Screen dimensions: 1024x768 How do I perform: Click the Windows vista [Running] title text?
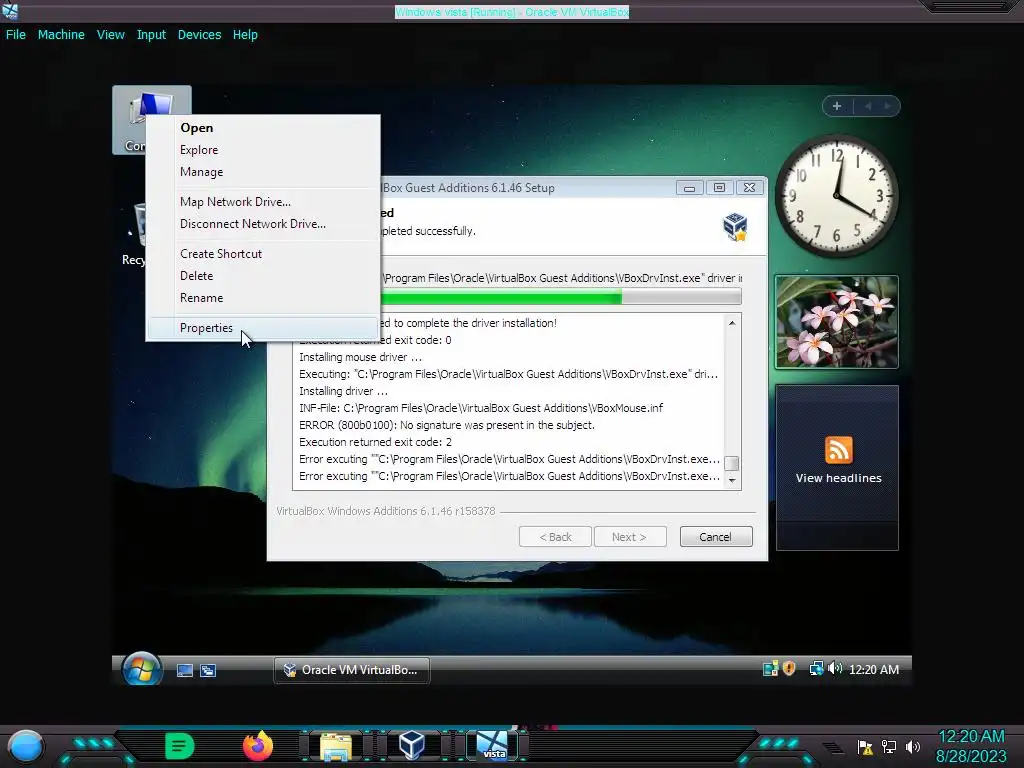512,12
